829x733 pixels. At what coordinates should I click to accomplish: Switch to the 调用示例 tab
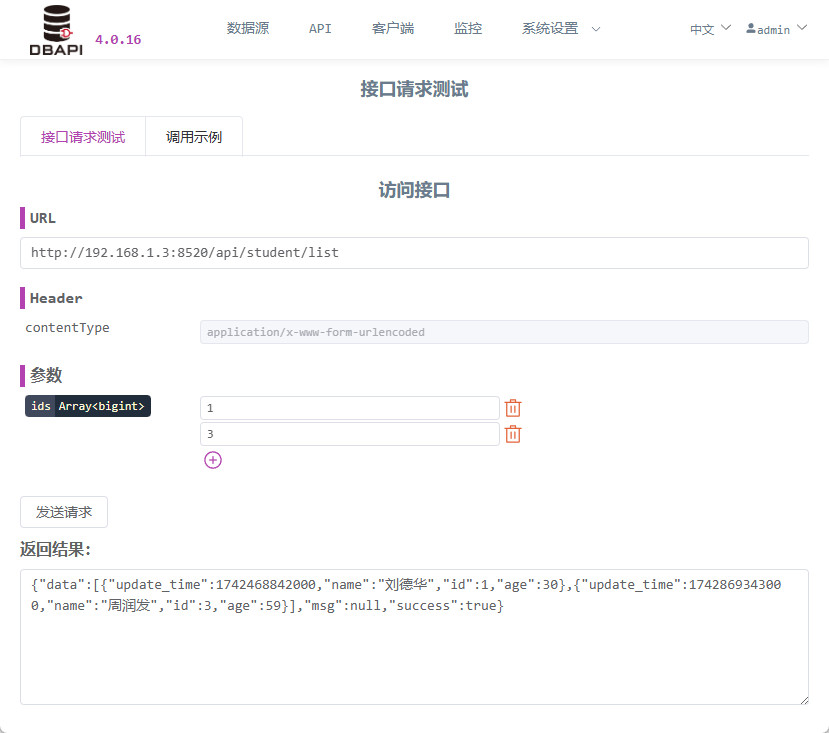[194, 137]
